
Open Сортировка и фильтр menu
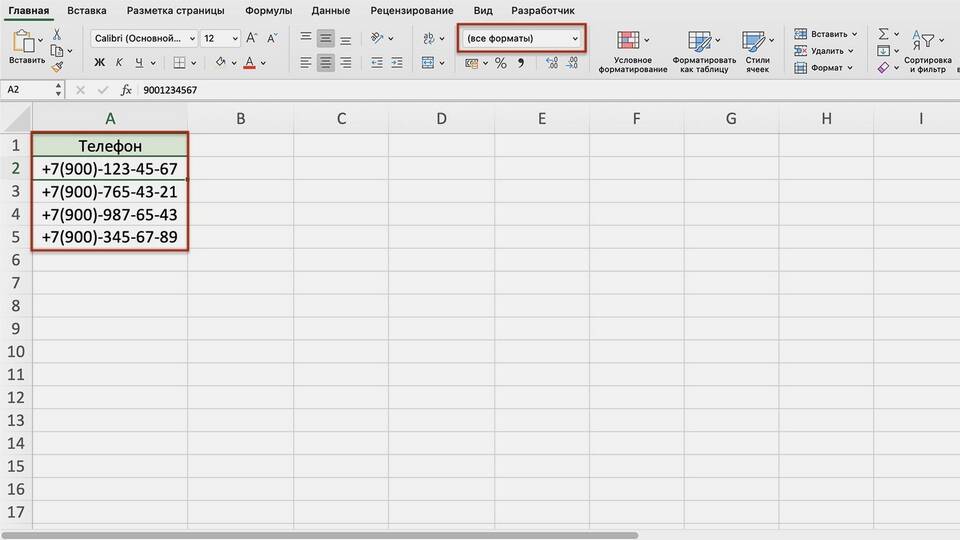tap(928, 51)
